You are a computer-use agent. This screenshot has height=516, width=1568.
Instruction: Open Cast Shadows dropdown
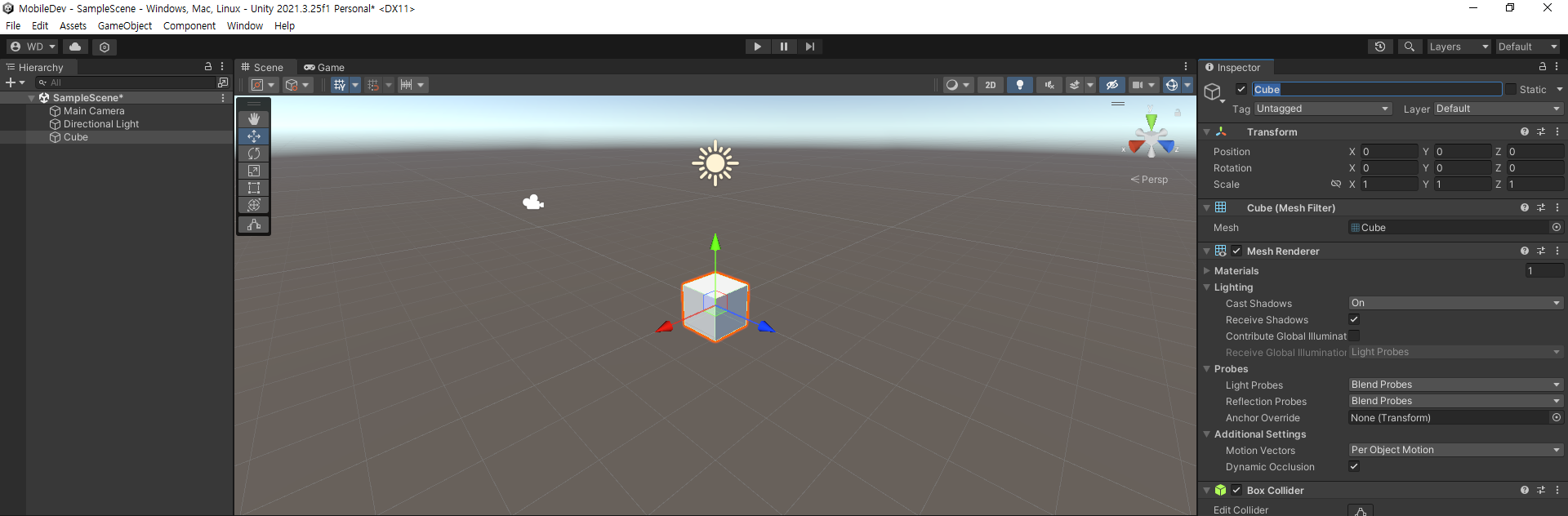(1456, 303)
